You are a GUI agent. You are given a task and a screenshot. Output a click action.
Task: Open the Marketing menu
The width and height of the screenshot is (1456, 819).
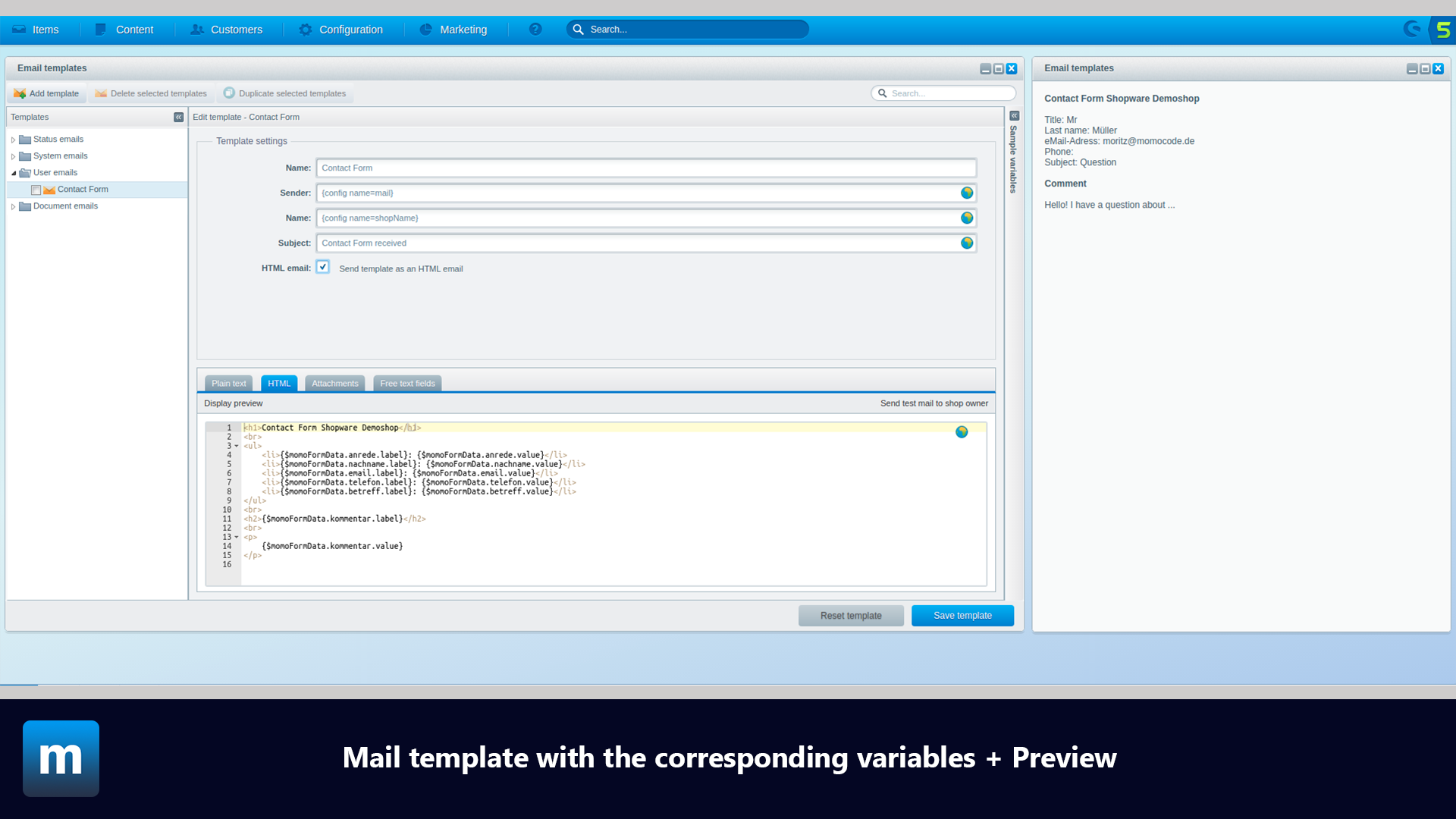453,30
